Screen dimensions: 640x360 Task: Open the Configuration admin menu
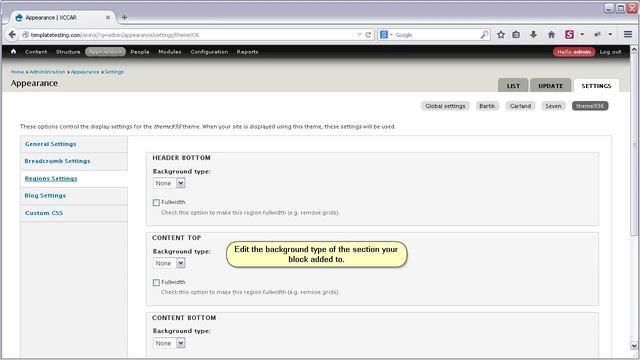[209, 52]
